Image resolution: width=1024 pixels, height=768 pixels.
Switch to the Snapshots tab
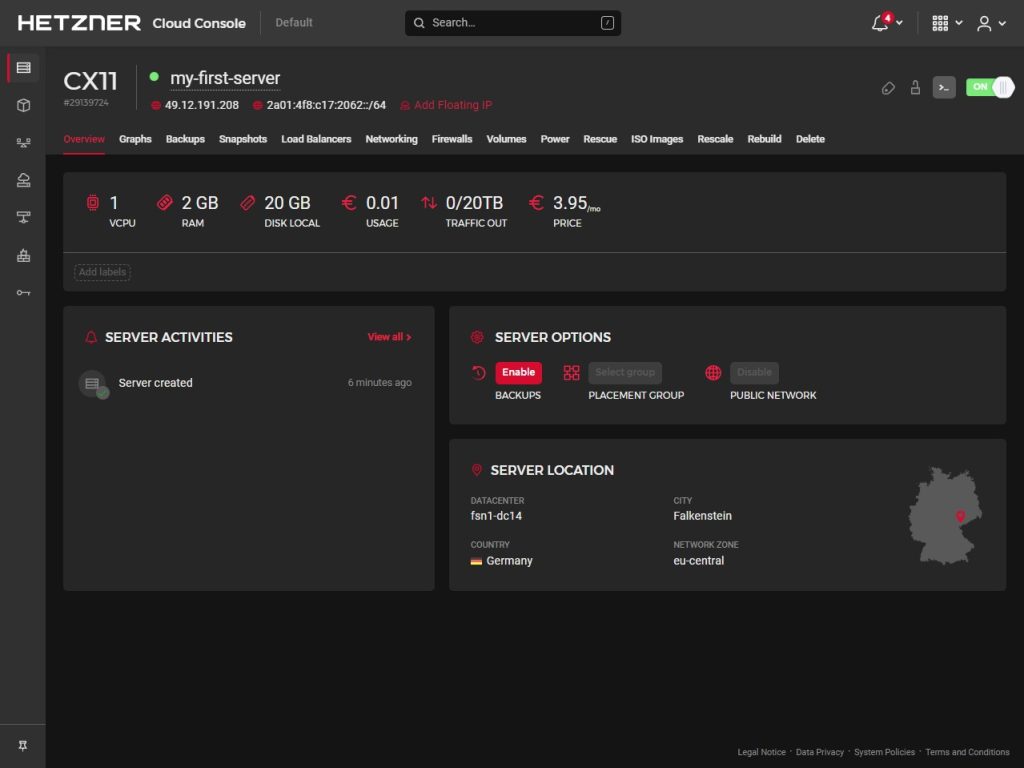(243, 139)
